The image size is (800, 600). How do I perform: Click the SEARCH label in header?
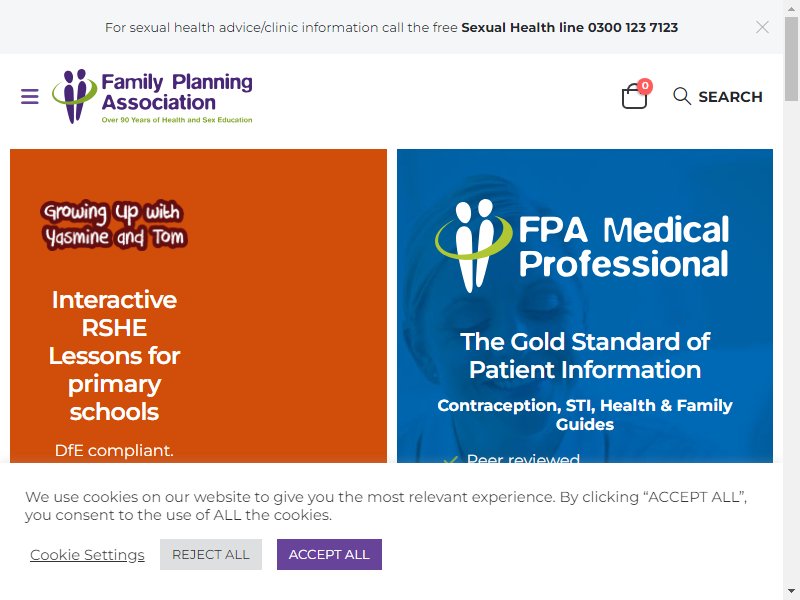730,96
